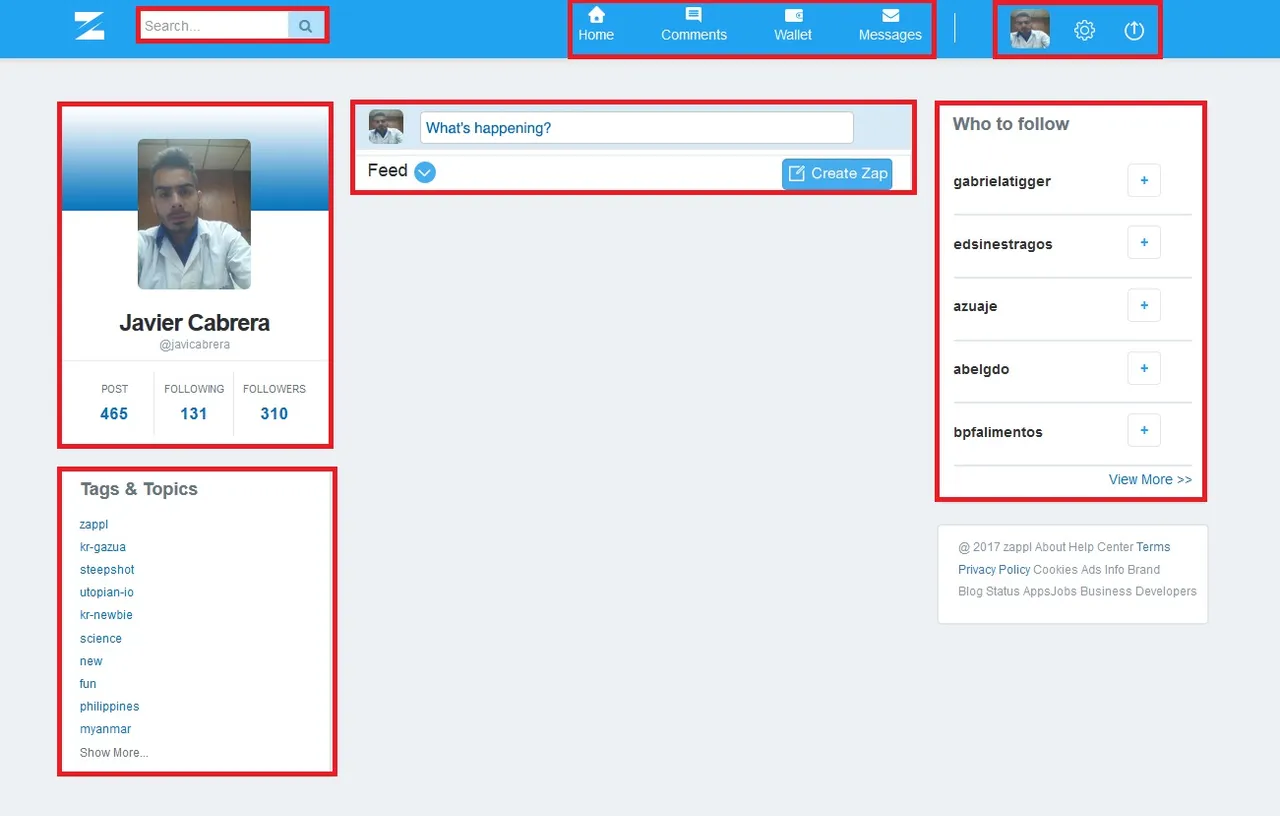View the 131 following count
The image size is (1280, 816).
pos(194,414)
